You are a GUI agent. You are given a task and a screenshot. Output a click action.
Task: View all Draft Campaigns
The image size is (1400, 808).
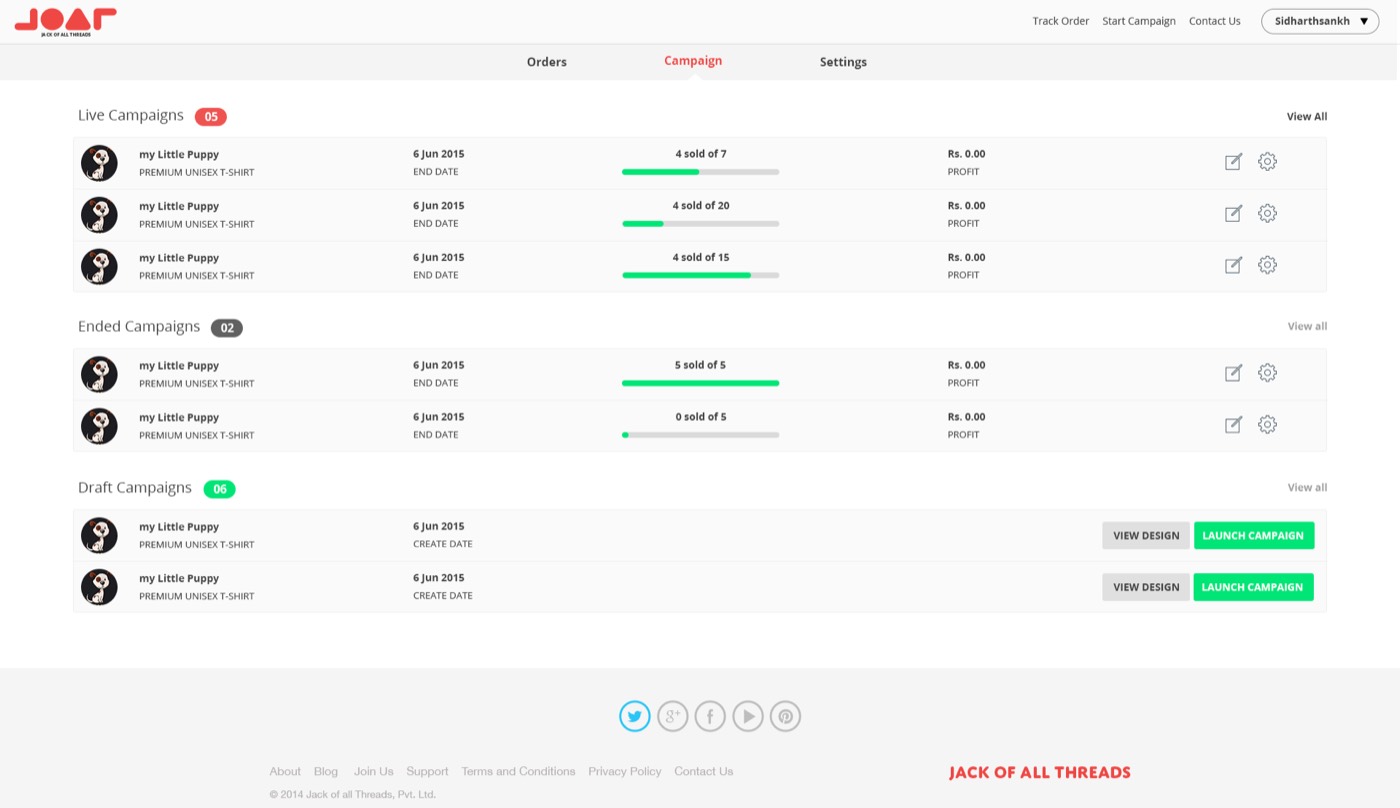1307,488
